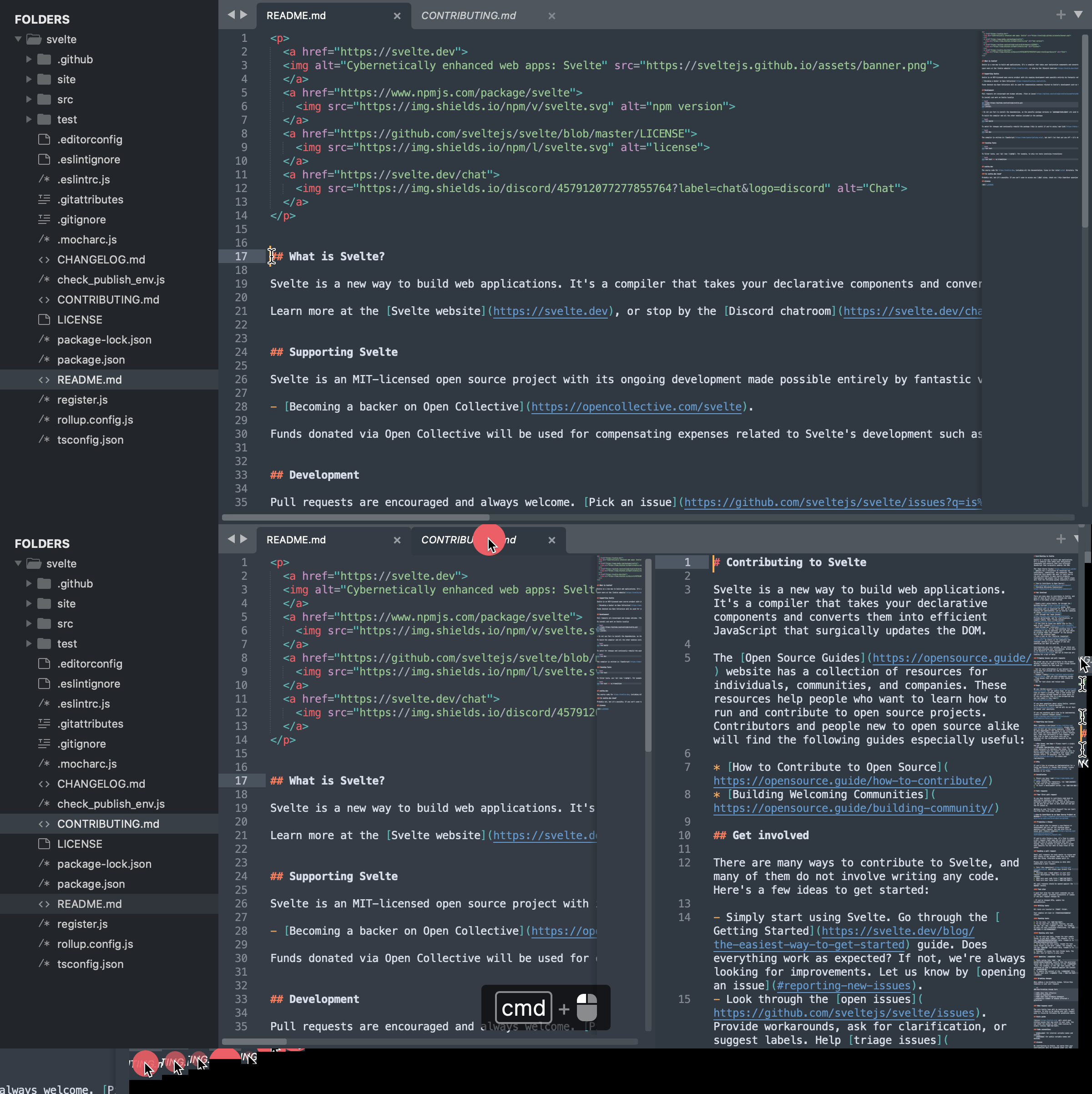Click the LICENSE file icon in the lower sidebar
This screenshot has height=1094, width=1092.
click(x=44, y=844)
